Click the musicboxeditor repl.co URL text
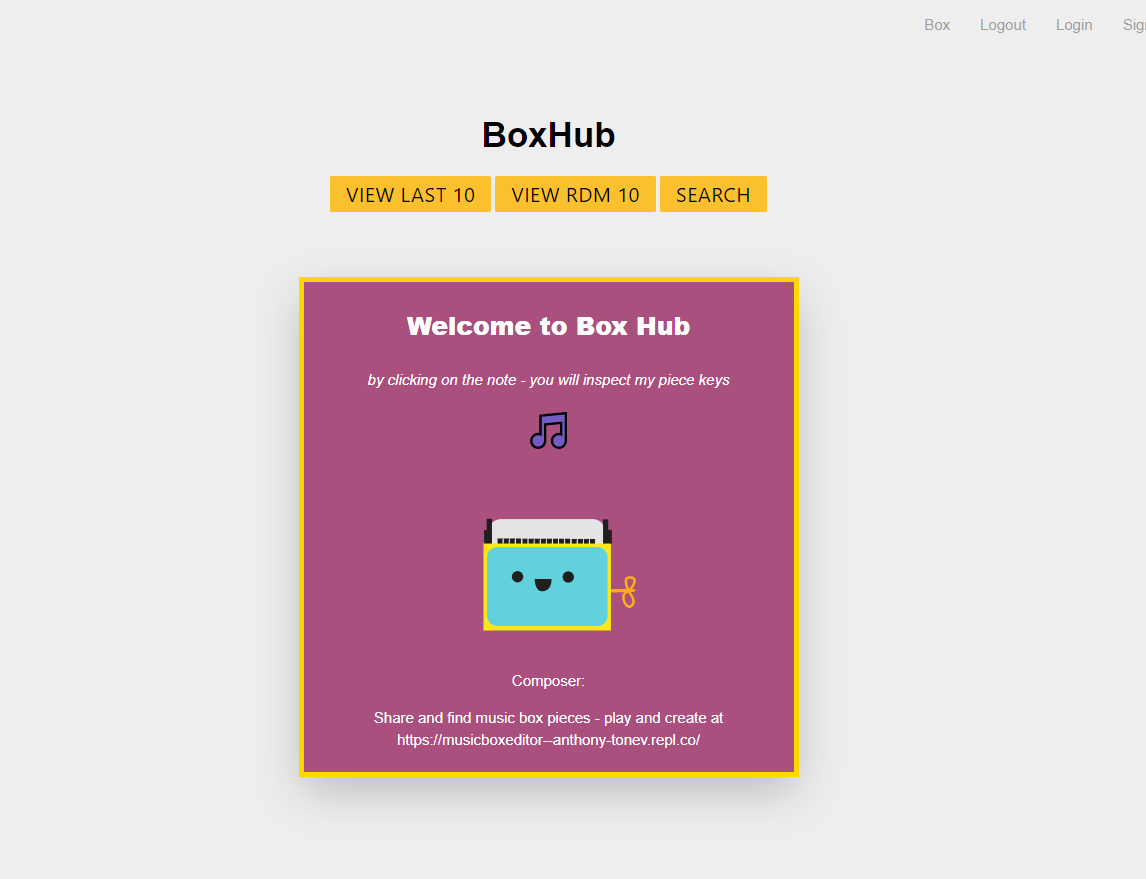Viewport: 1146px width, 879px height. pyautogui.click(x=549, y=739)
